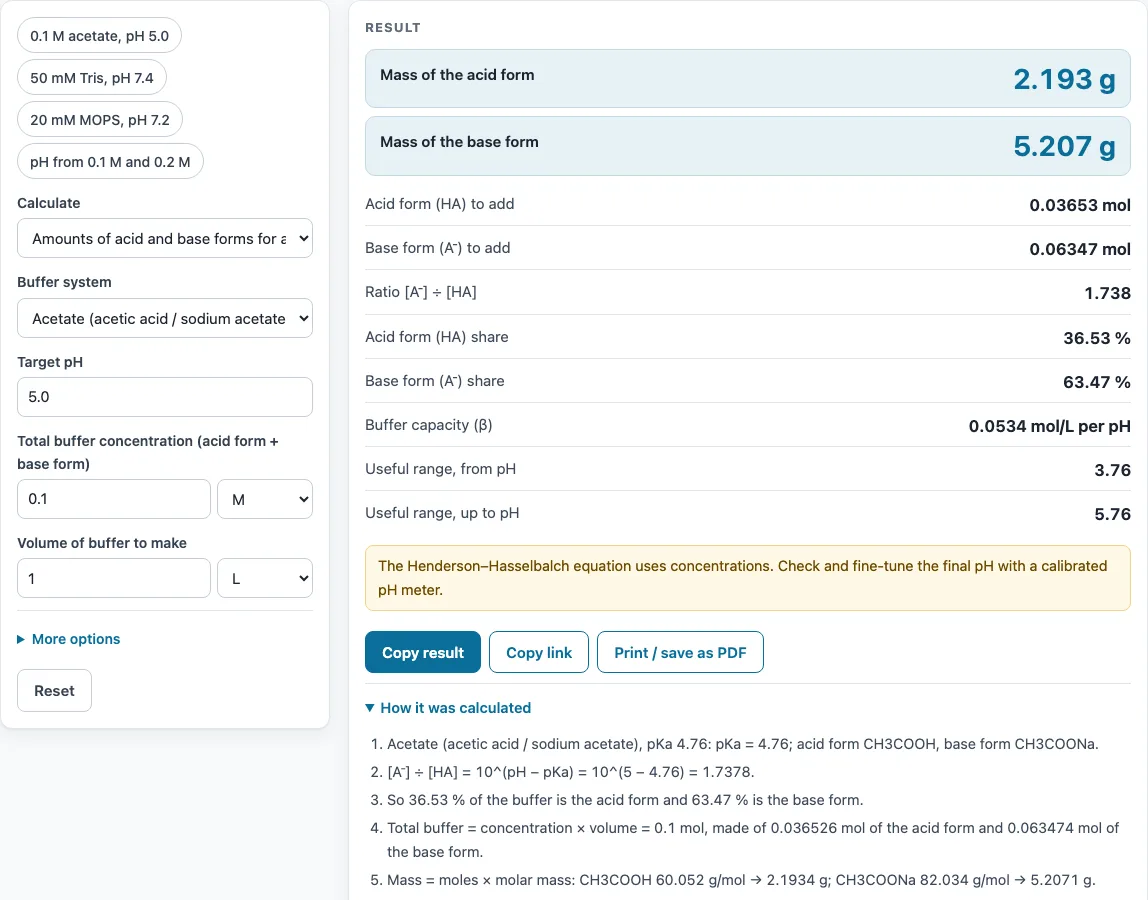The height and width of the screenshot is (900, 1148).
Task: Click the useful range lower value 3.76
Action: pyautogui.click(x=1113, y=469)
